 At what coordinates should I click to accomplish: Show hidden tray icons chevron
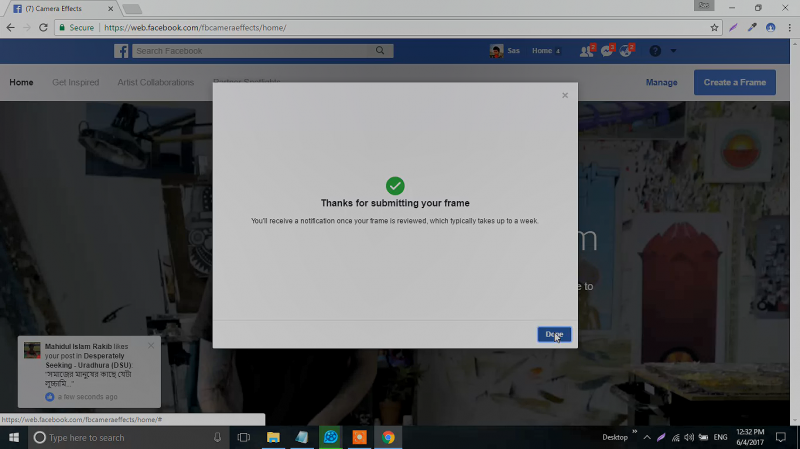(647, 438)
